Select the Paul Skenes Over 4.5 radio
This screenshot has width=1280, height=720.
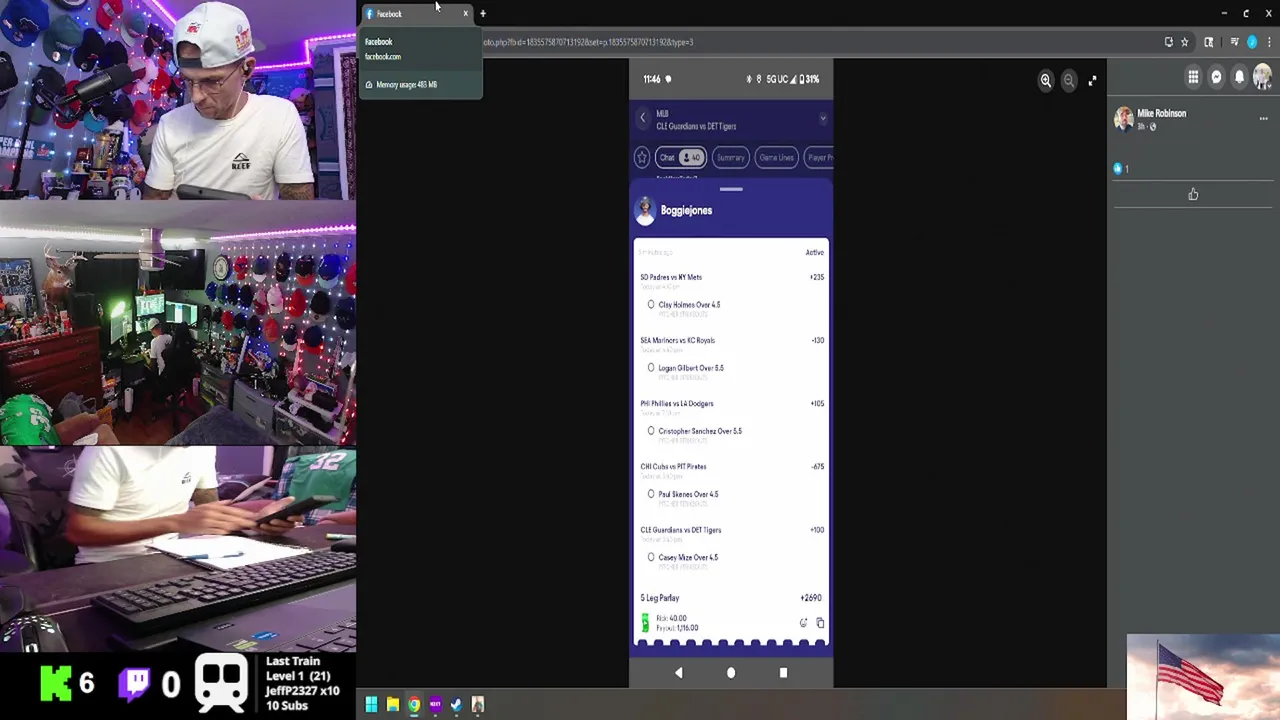[651, 494]
